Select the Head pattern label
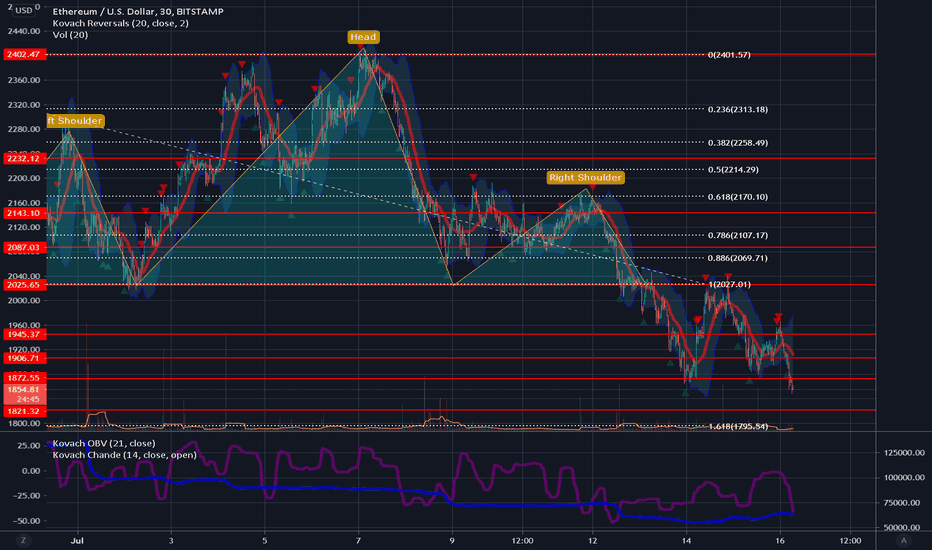932x550 pixels. [363, 37]
